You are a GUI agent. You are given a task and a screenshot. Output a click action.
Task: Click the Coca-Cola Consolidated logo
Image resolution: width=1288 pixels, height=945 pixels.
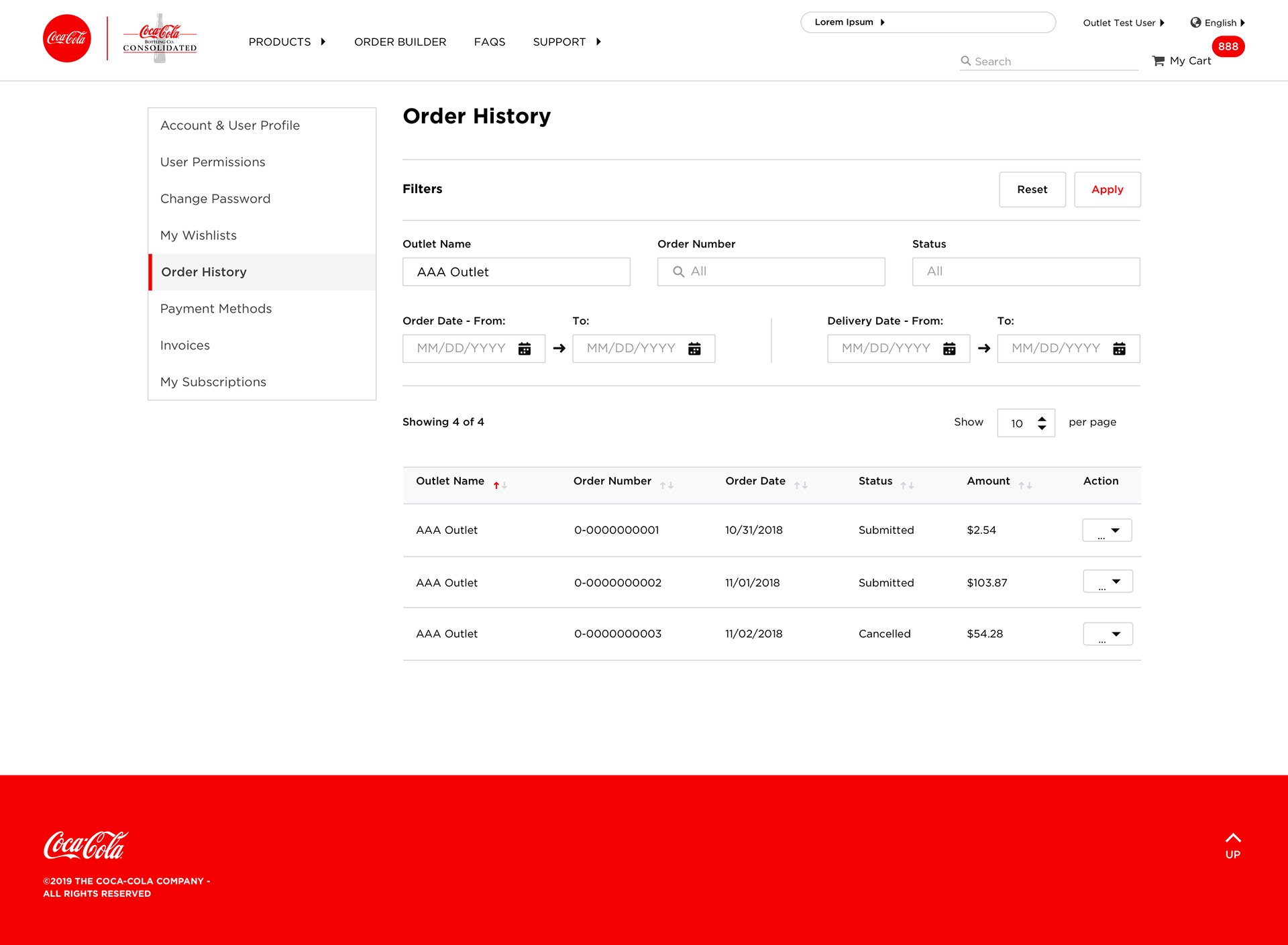[x=160, y=38]
